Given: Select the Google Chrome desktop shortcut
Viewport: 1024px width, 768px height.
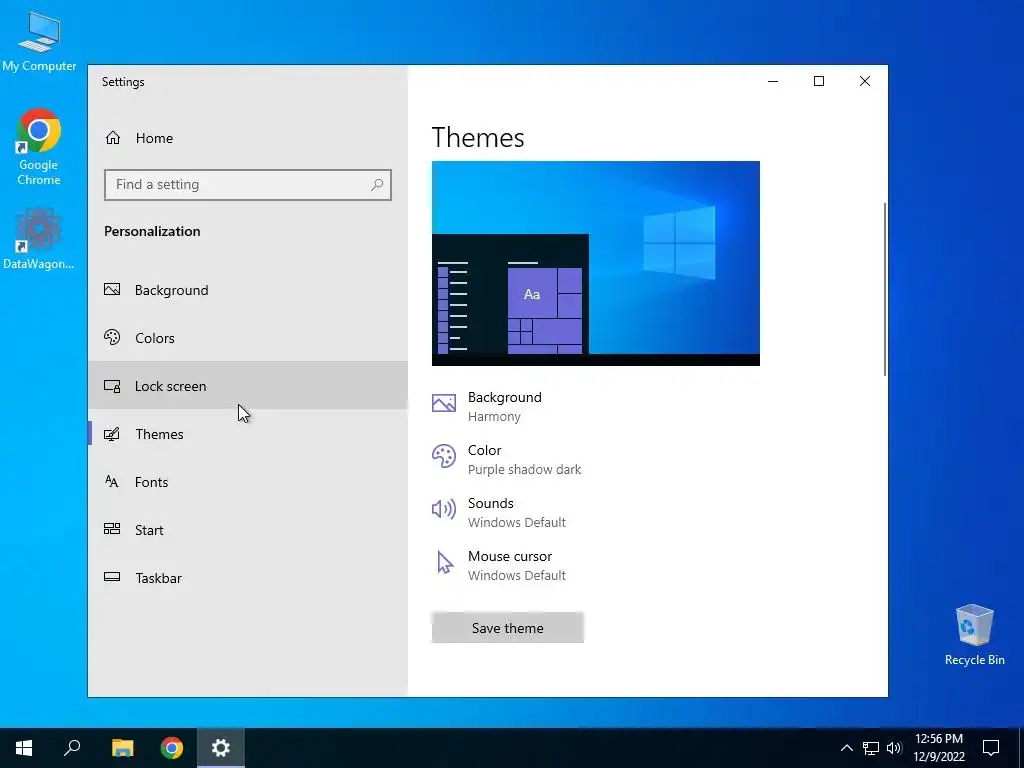Looking at the screenshot, I should pyautogui.click(x=39, y=147).
